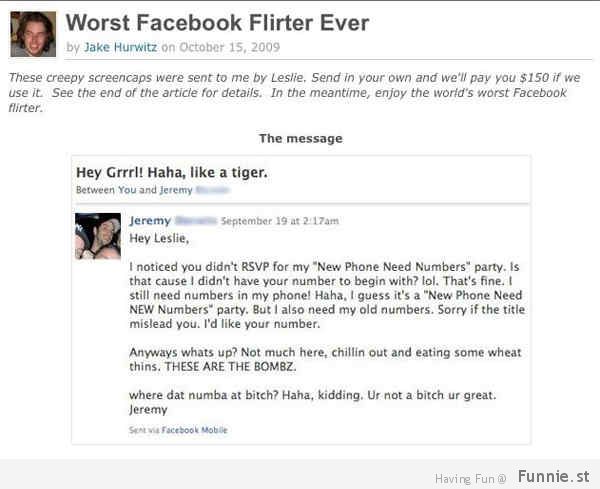
Task: Click "The message" section heading
Action: click(x=300, y=138)
